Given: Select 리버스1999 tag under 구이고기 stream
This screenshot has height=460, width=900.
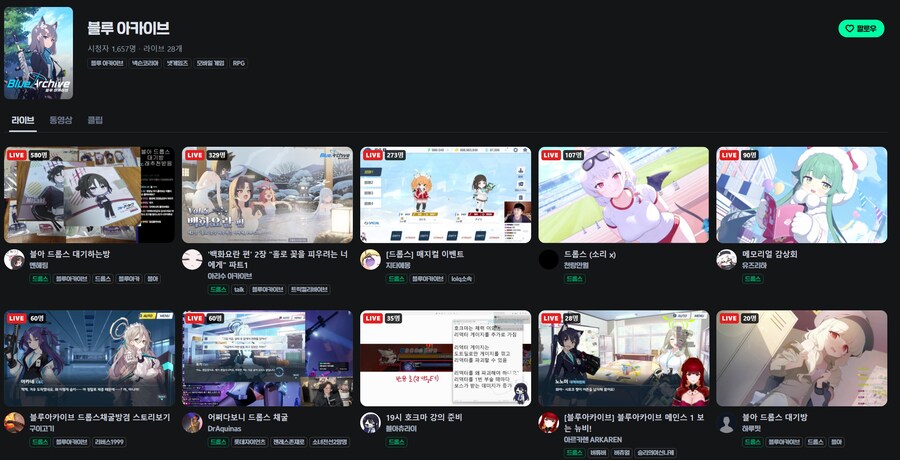Looking at the screenshot, I should point(109,442).
